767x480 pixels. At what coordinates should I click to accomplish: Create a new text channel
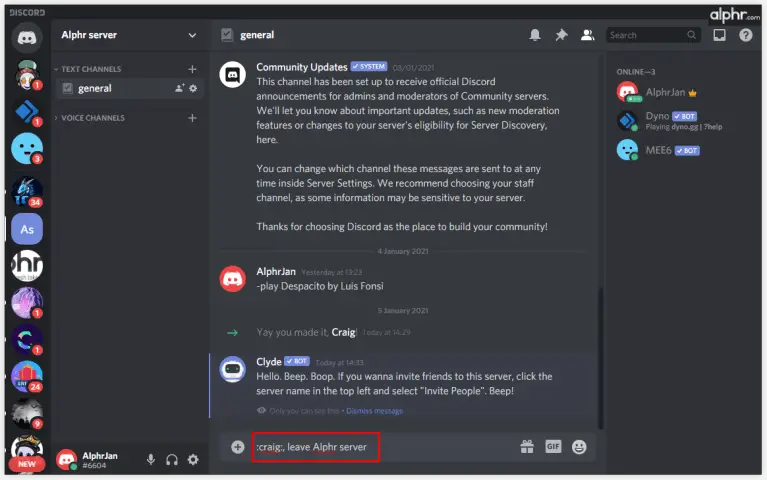pos(192,69)
